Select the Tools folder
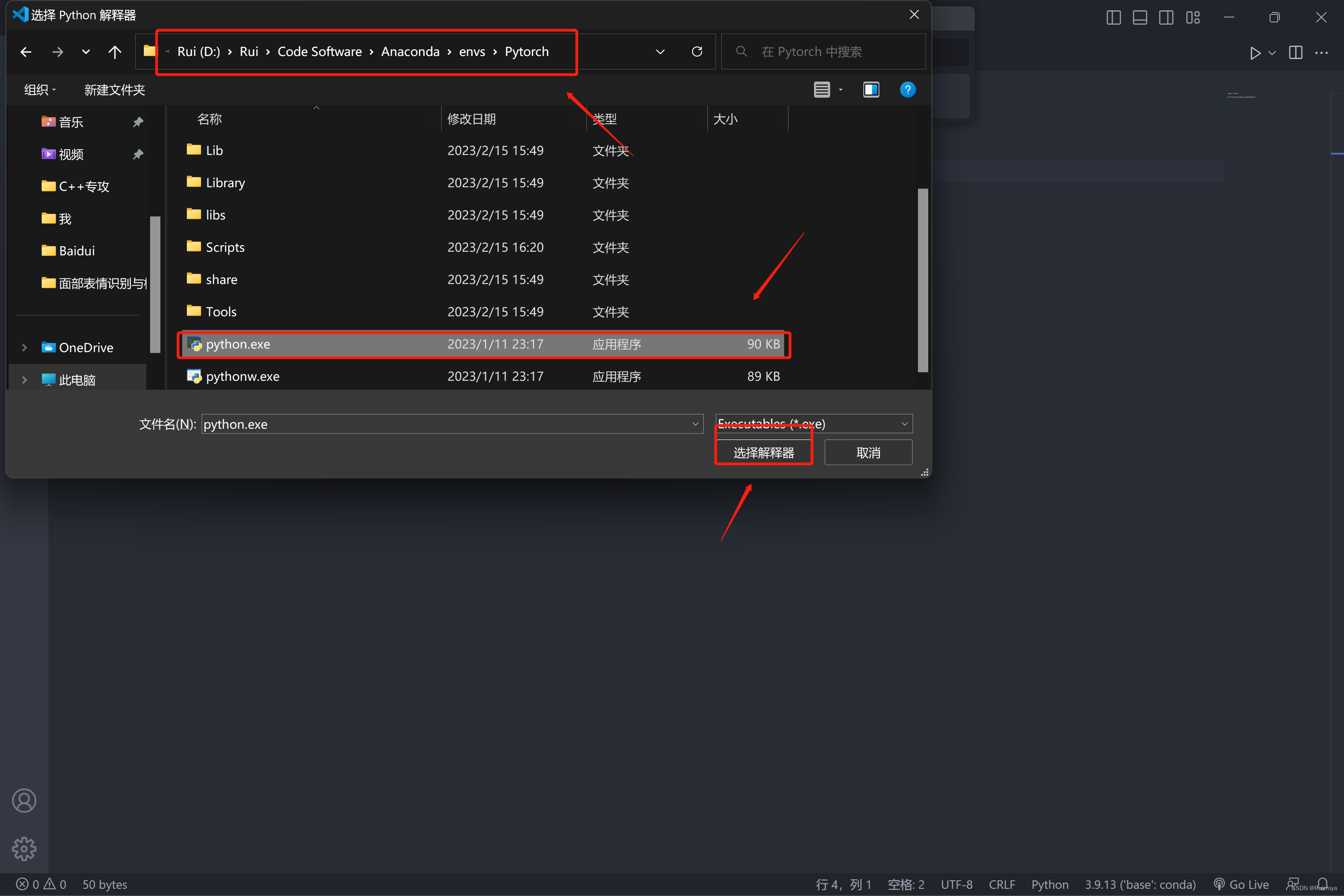The height and width of the screenshot is (896, 1344). [483, 312]
